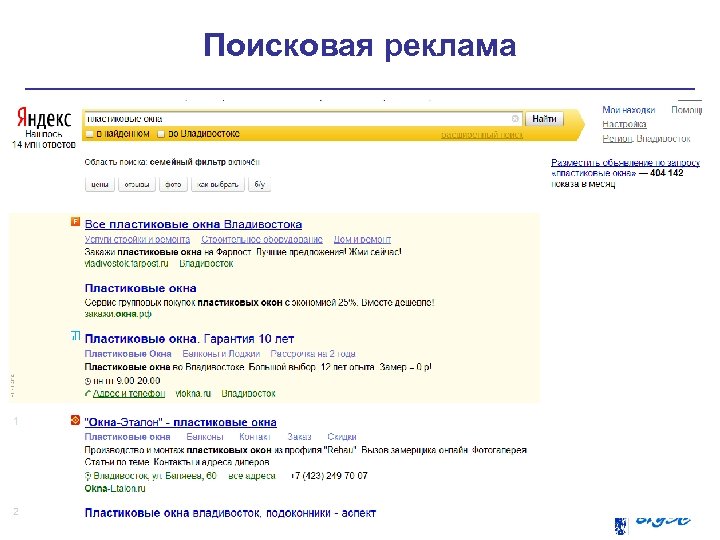Clear the search query with the X icon
The height and width of the screenshot is (540, 720).
pos(515,119)
